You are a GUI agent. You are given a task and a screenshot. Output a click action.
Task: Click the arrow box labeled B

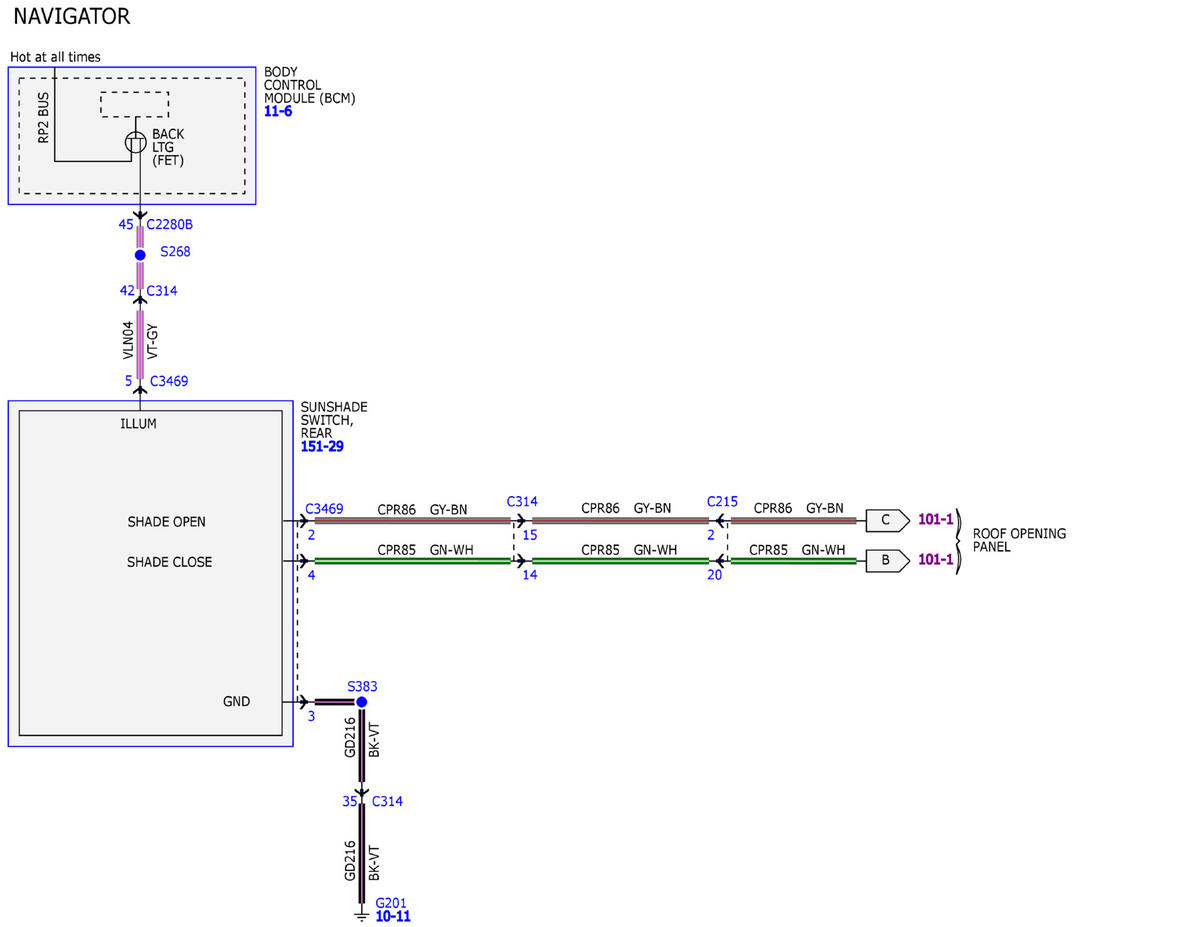(x=887, y=560)
